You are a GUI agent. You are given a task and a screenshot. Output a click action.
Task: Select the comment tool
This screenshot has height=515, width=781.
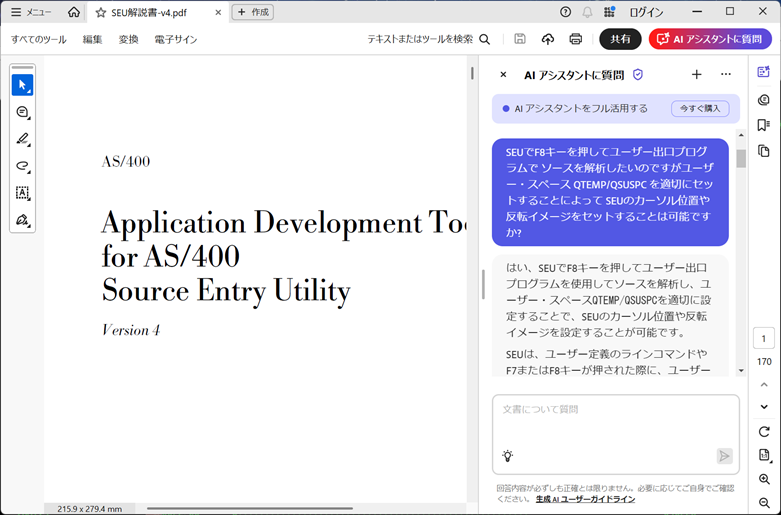click(x=22, y=113)
